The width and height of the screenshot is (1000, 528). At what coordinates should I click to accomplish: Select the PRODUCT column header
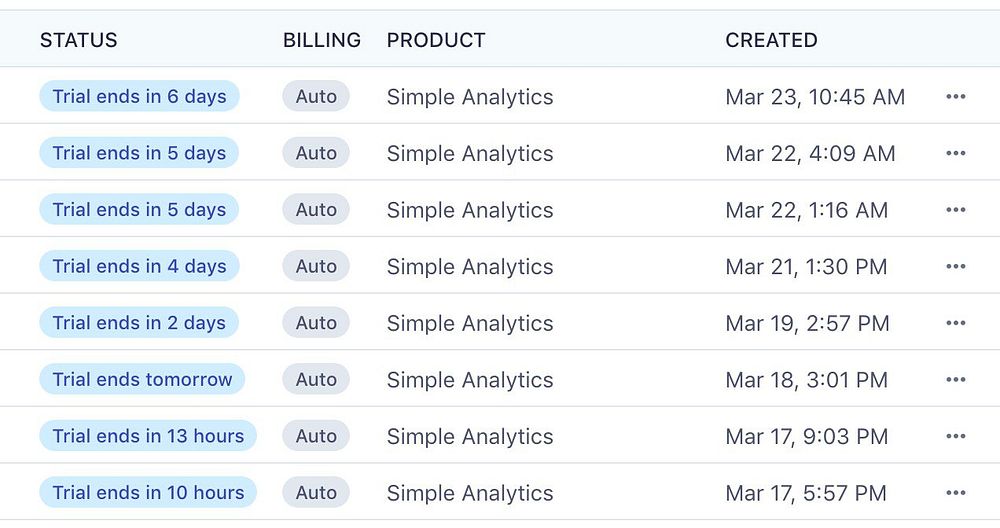[x=436, y=40]
